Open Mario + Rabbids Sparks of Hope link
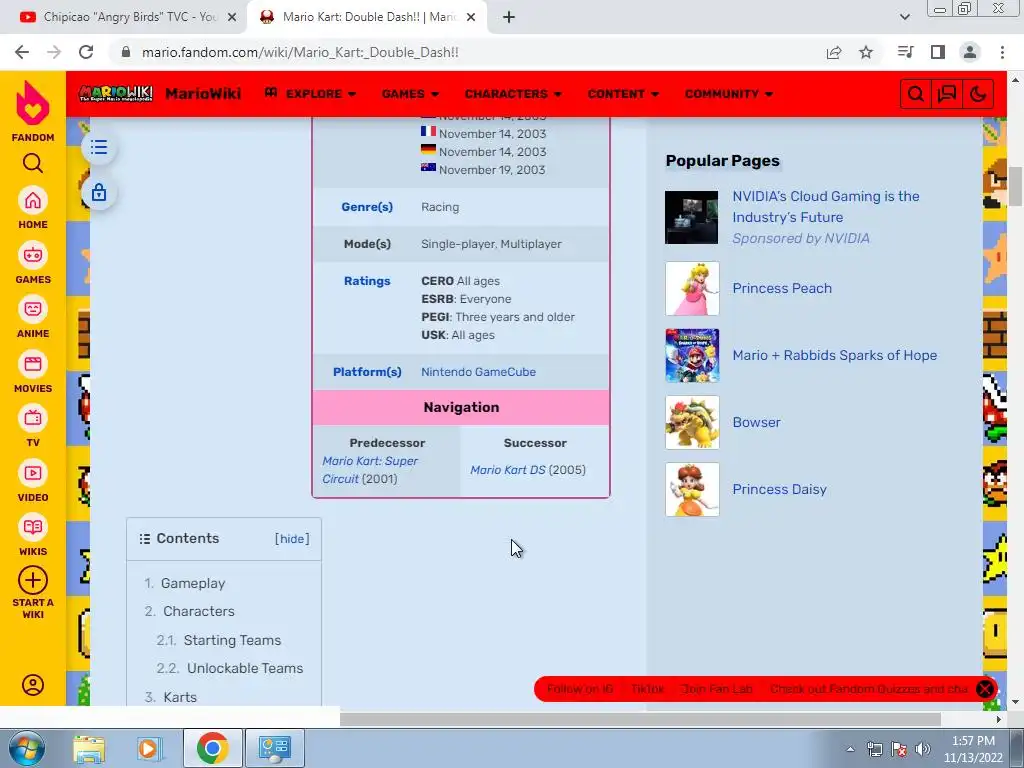 point(835,355)
